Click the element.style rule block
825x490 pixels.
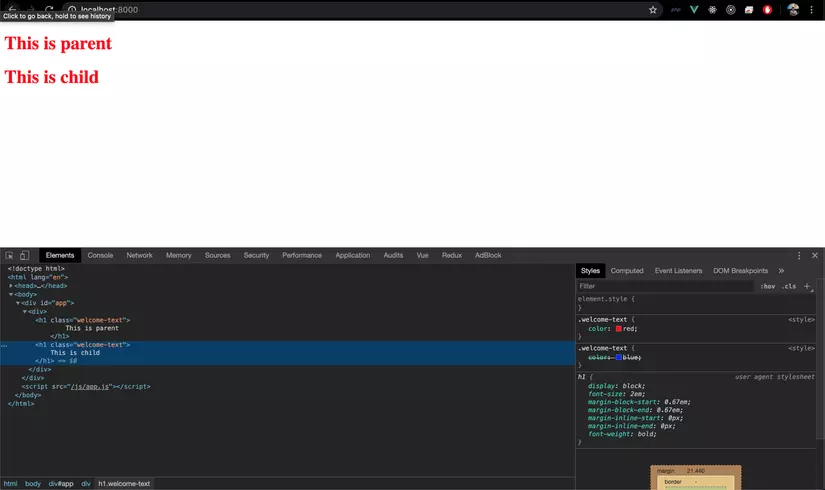696,303
